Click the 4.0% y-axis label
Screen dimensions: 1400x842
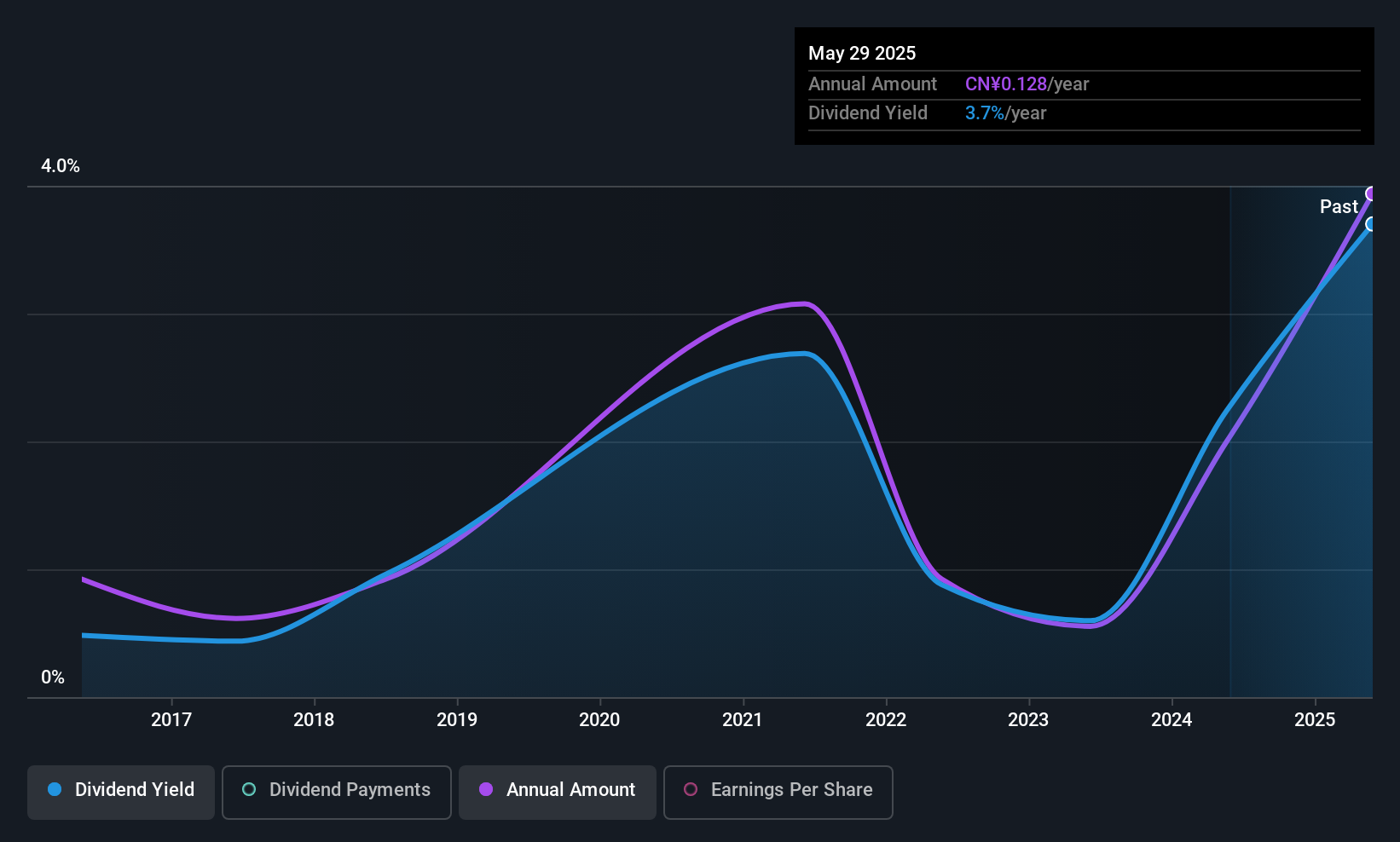61,166
